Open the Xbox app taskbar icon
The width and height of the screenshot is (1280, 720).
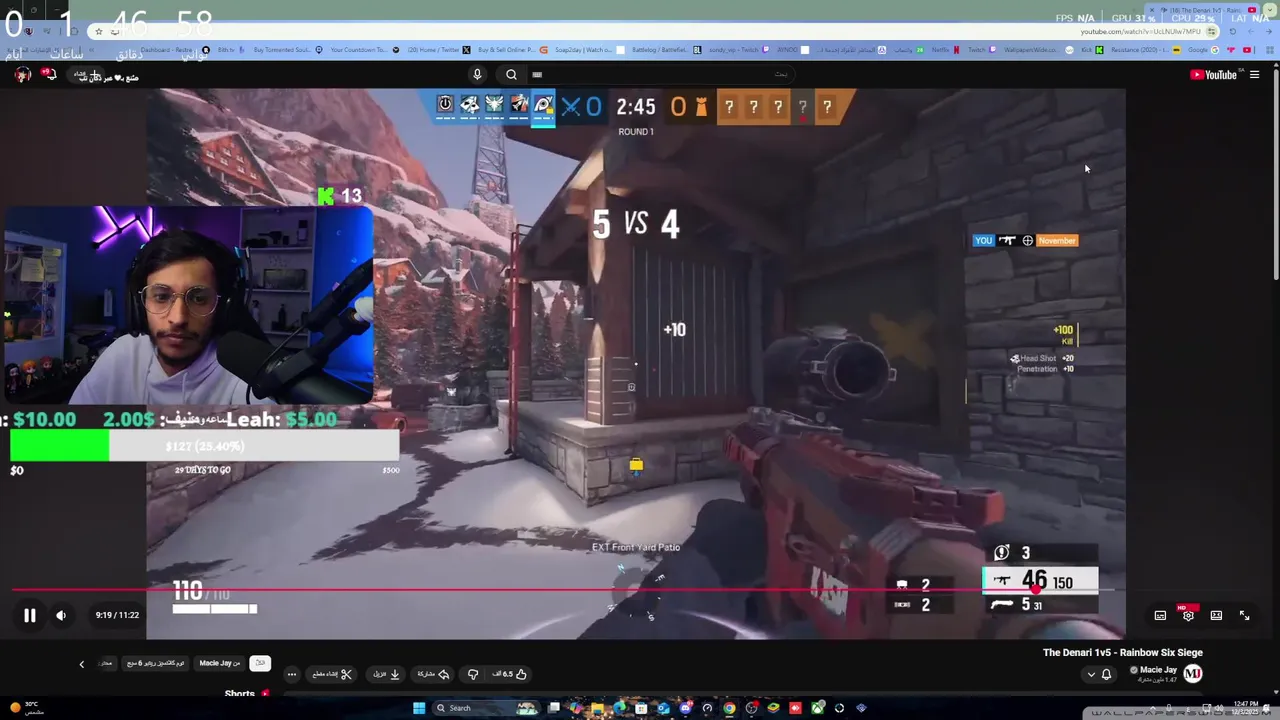(817, 708)
